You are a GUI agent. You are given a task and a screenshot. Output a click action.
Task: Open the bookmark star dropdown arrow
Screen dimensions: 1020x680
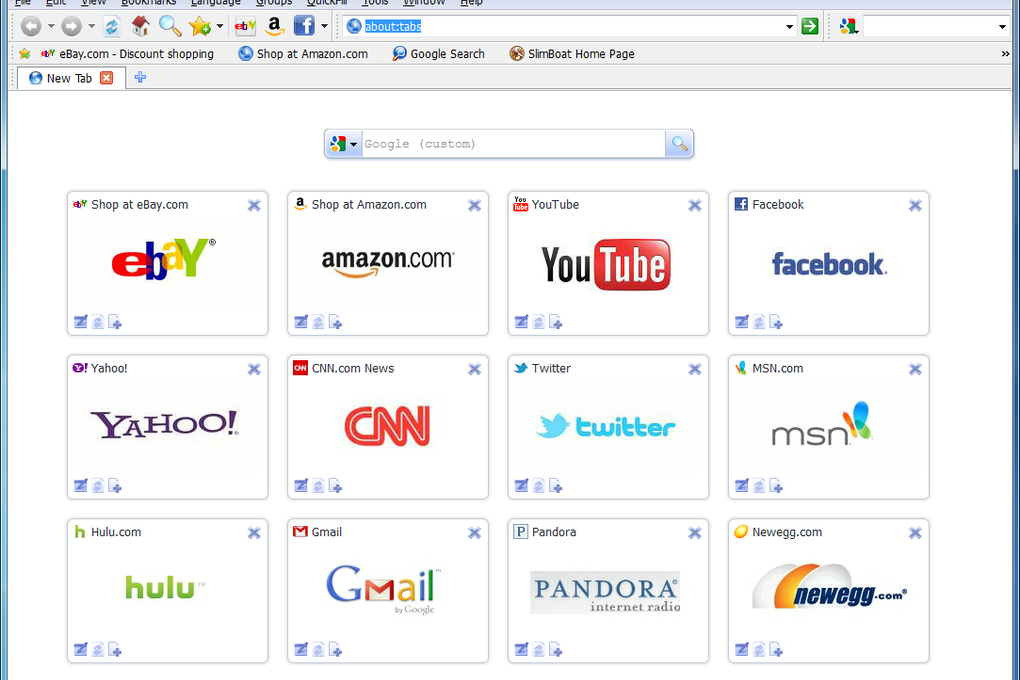point(220,27)
